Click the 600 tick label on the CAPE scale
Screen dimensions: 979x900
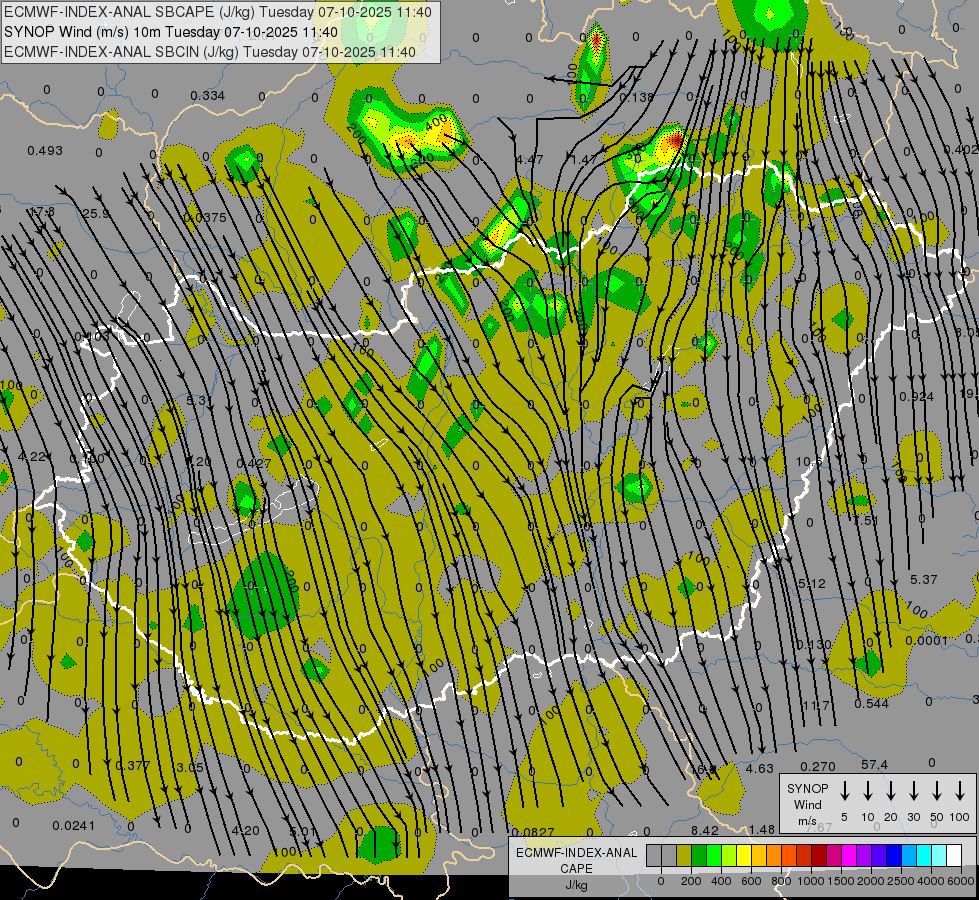[751, 881]
